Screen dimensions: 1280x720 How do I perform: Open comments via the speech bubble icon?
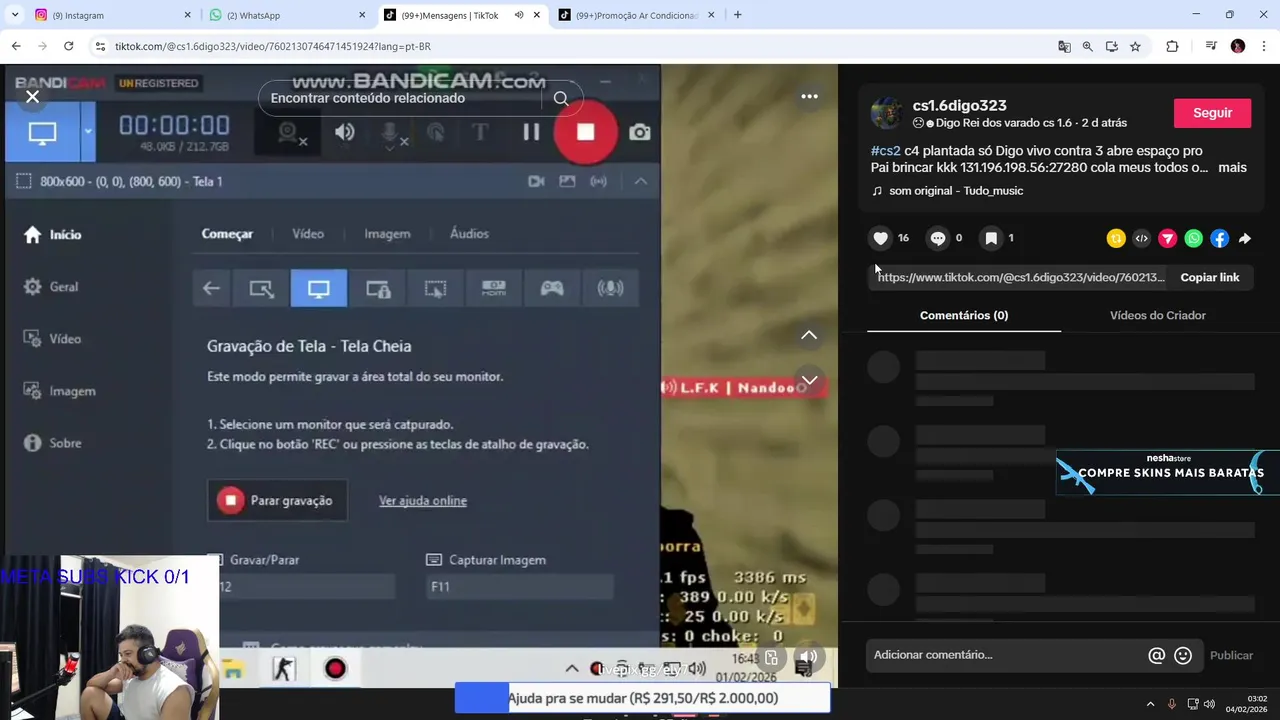point(937,238)
